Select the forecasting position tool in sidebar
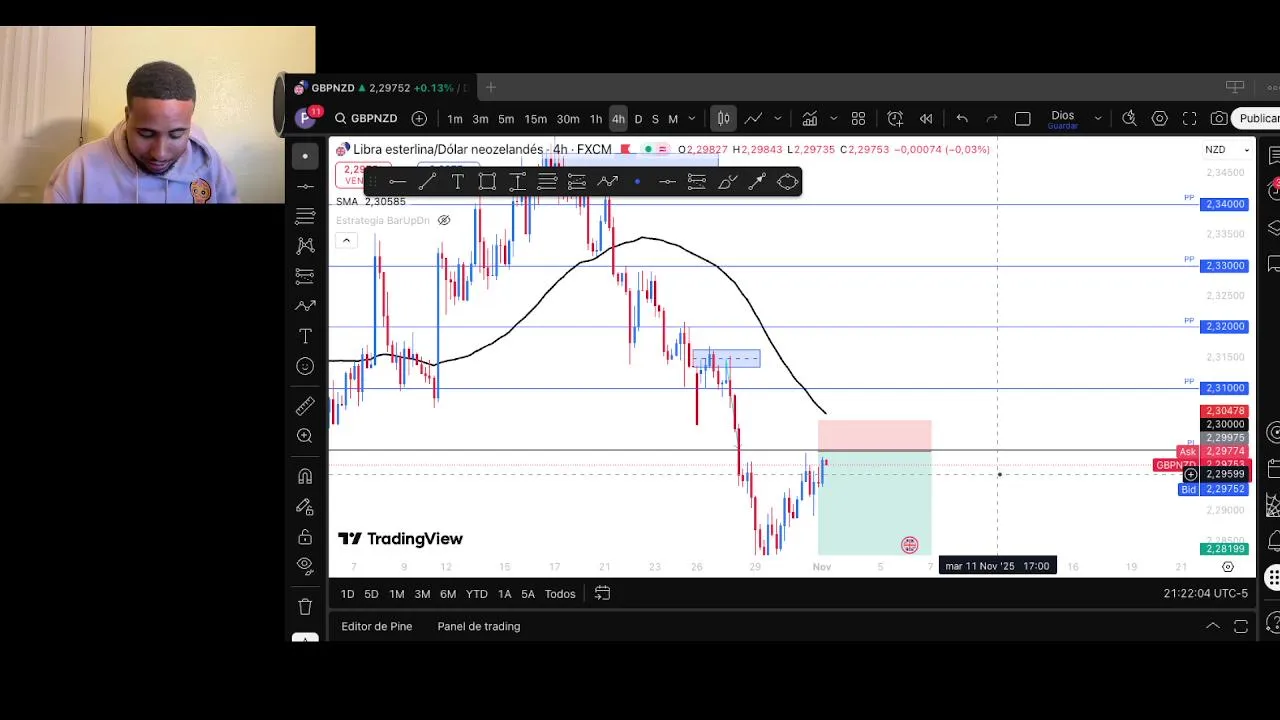1280x720 pixels. [x=305, y=276]
